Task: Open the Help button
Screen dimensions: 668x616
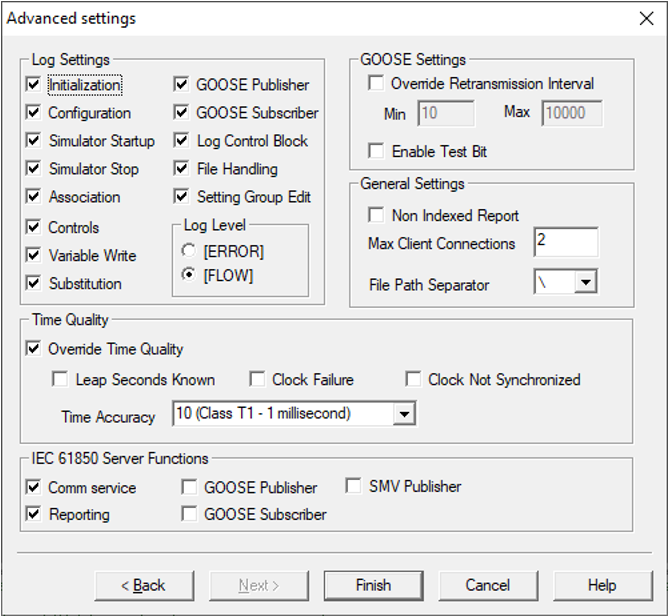Action: [x=602, y=585]
